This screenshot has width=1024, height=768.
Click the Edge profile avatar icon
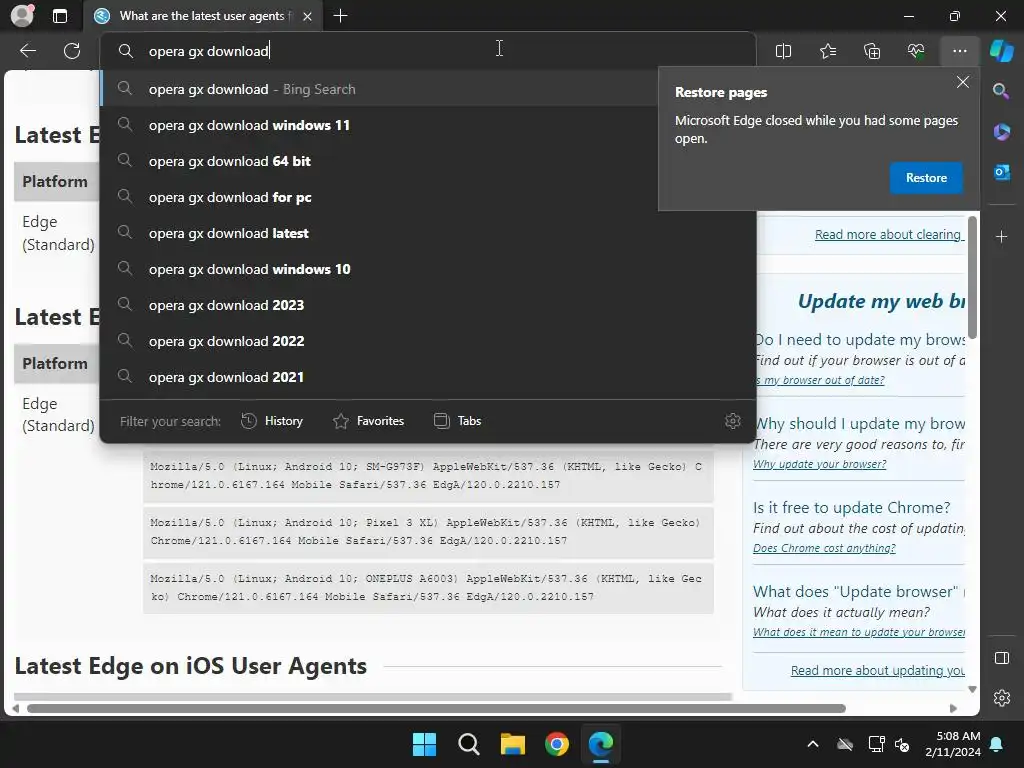click(x=22, y=16)
